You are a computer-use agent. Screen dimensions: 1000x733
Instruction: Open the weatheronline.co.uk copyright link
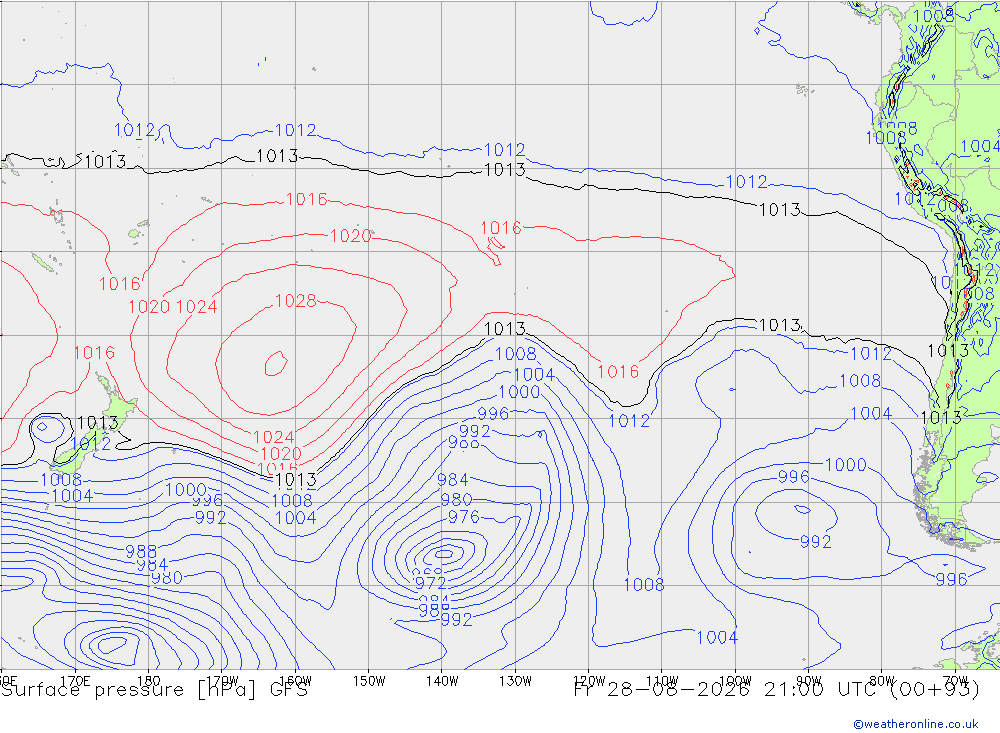coord(916,724)
